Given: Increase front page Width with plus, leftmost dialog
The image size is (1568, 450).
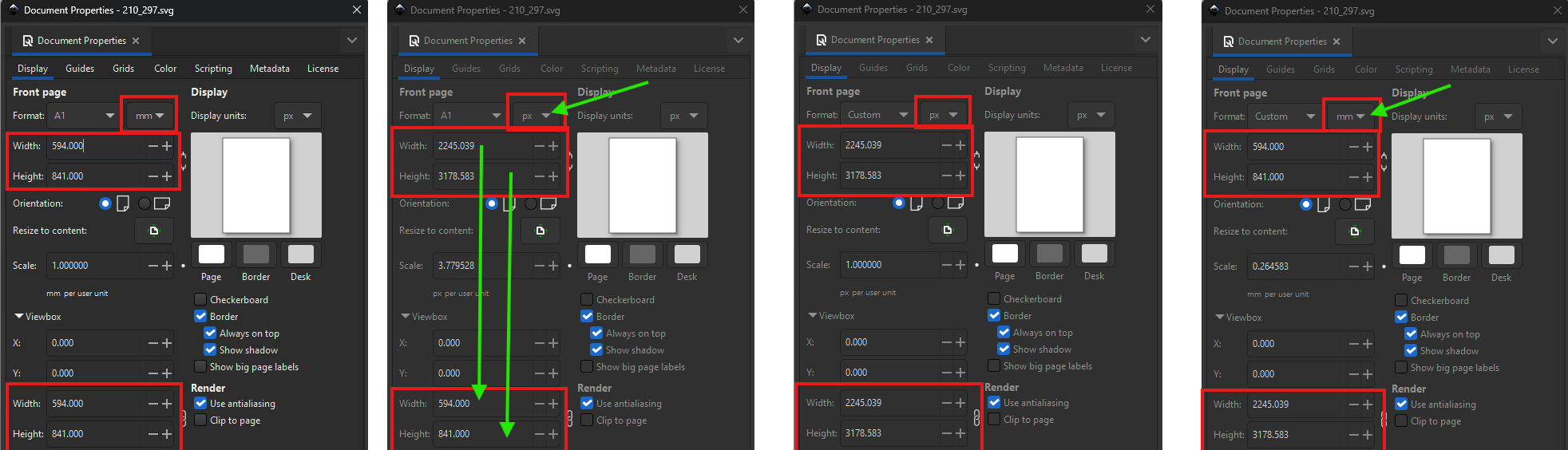Looking at the screenshot, I should point(167,146).
